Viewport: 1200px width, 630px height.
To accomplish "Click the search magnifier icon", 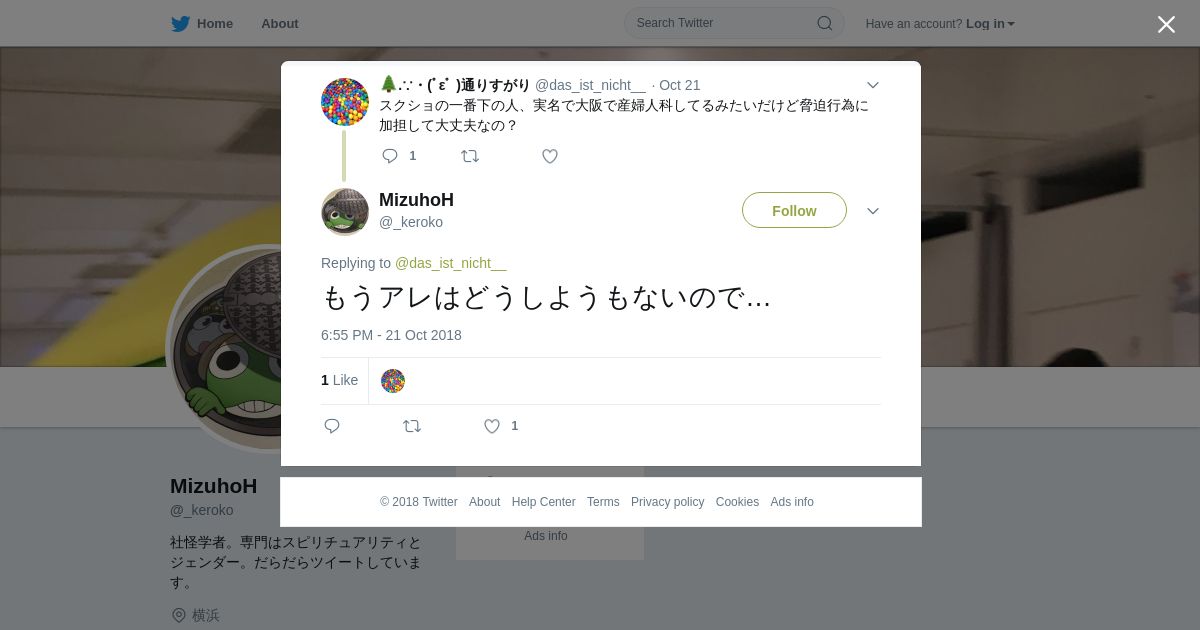I will point(825,23).
